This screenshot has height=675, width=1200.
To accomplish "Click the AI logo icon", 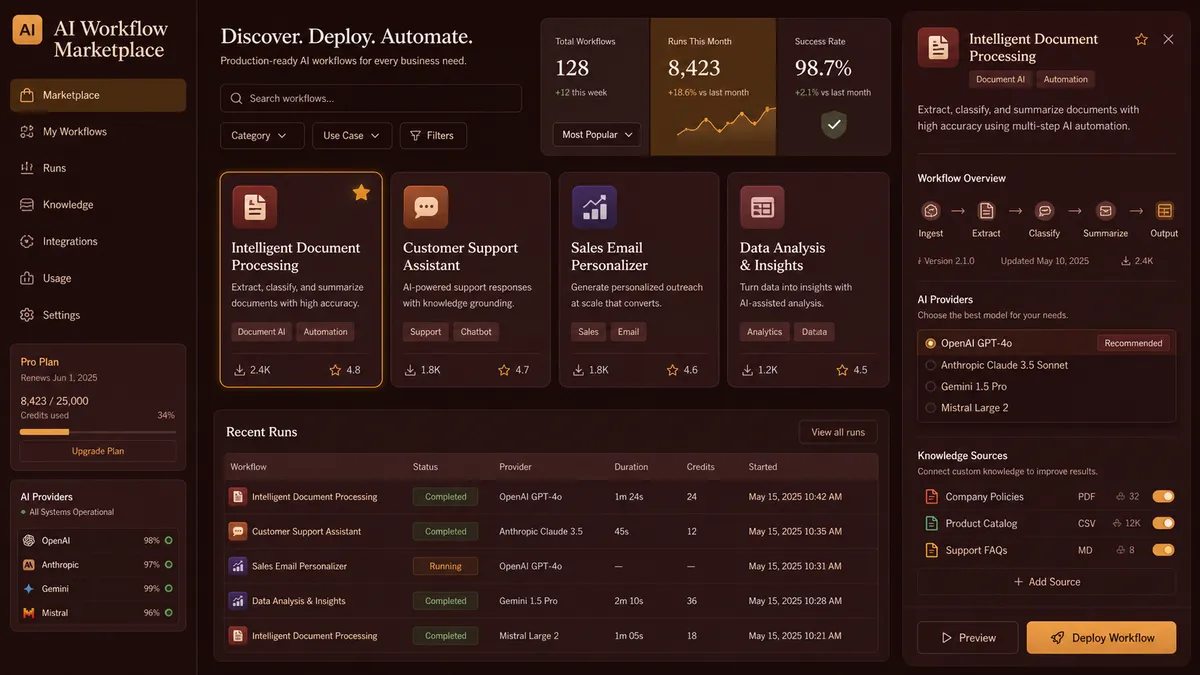I will coord(28,29).
